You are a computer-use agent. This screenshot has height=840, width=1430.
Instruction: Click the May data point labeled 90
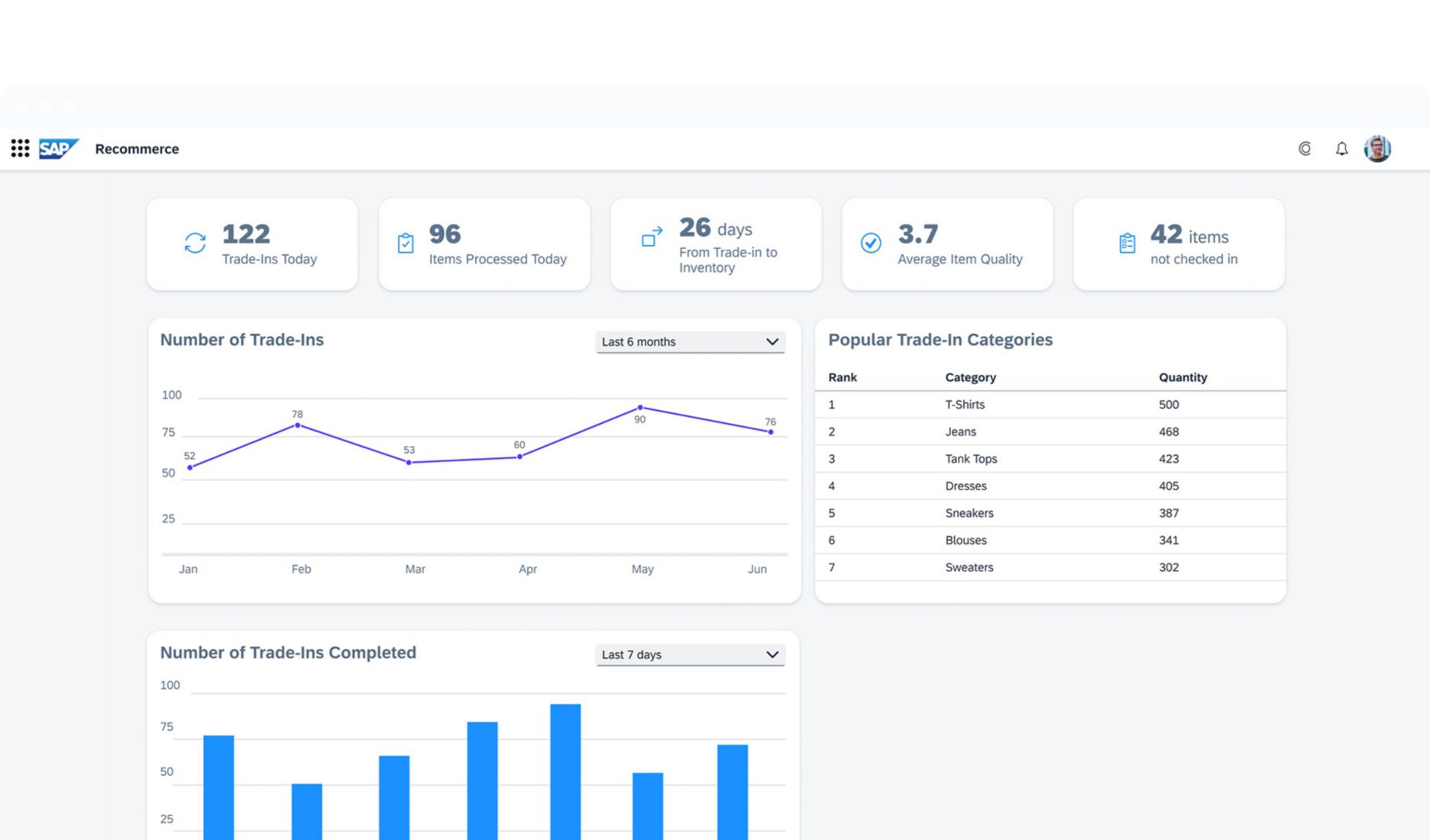coord(640,408)
